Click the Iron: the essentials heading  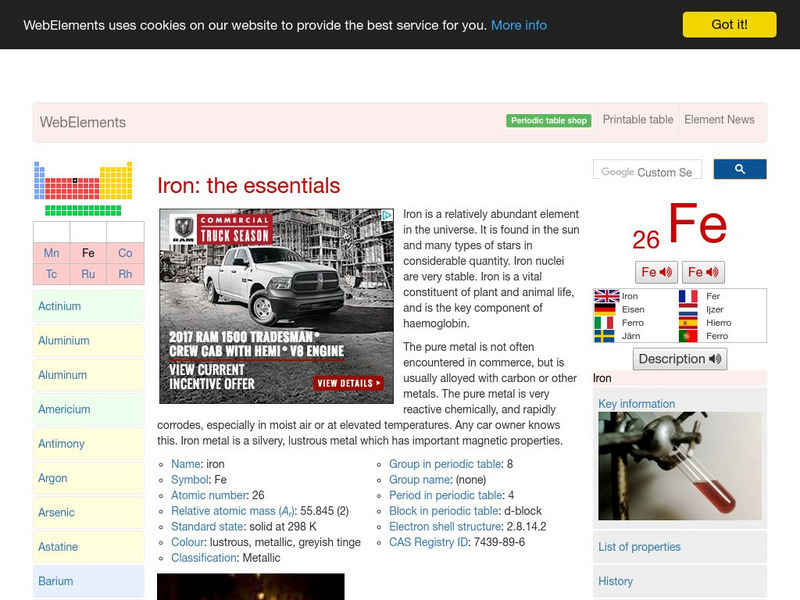click(248, 186)
